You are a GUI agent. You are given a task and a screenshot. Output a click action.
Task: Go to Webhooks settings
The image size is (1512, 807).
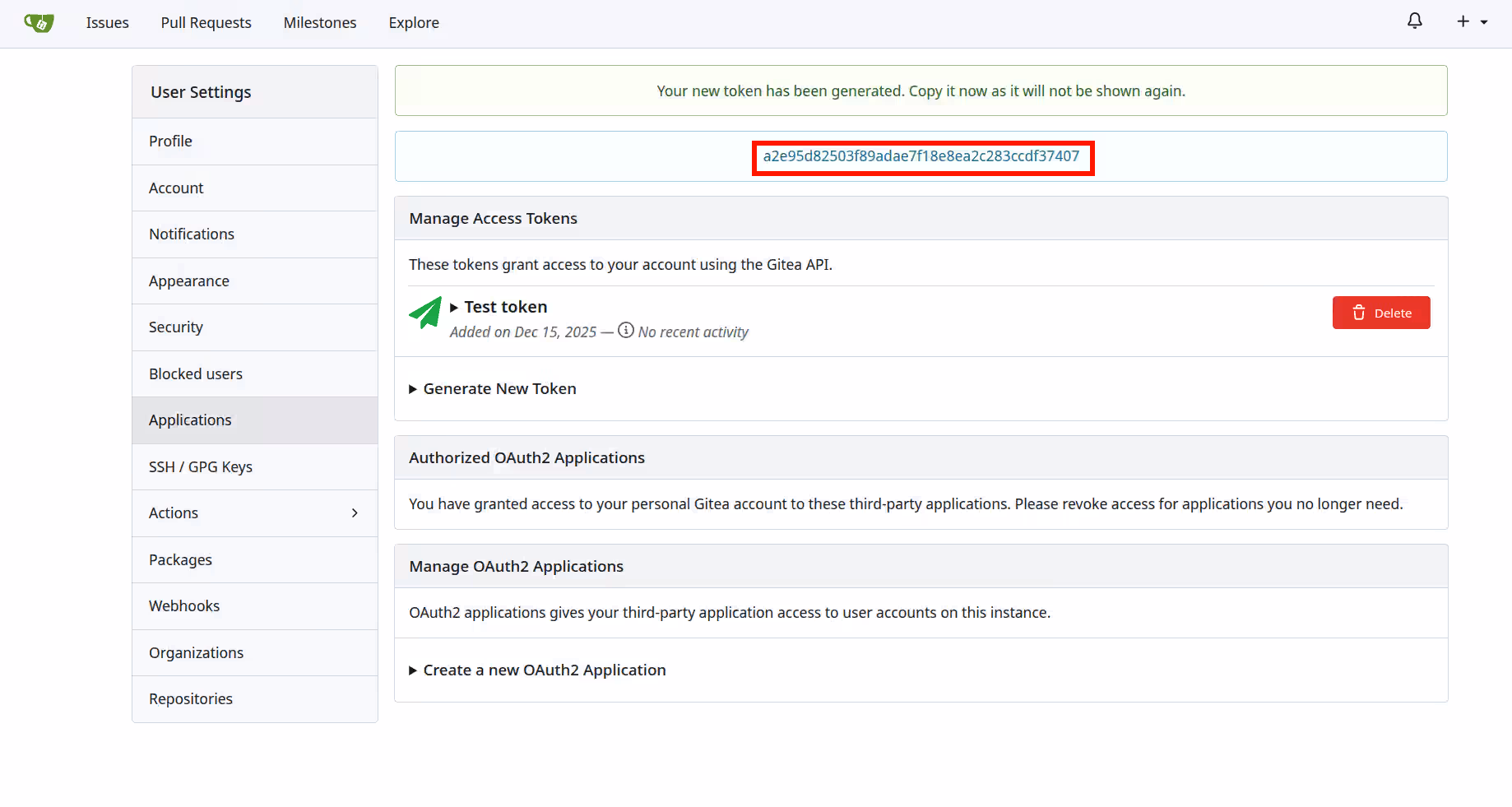click(x=183, y=606)
